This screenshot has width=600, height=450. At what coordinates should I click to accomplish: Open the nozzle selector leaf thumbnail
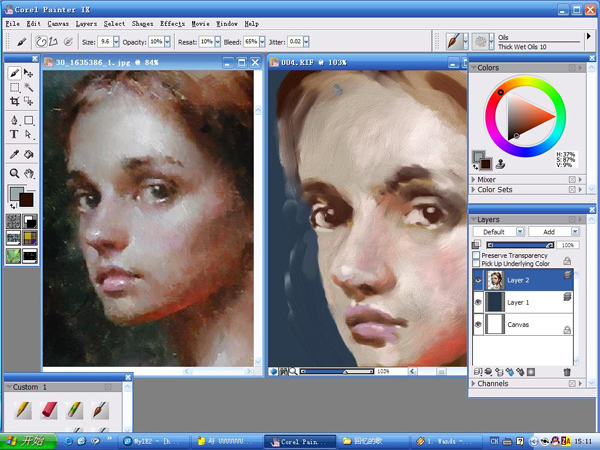(x=13, y=255)
